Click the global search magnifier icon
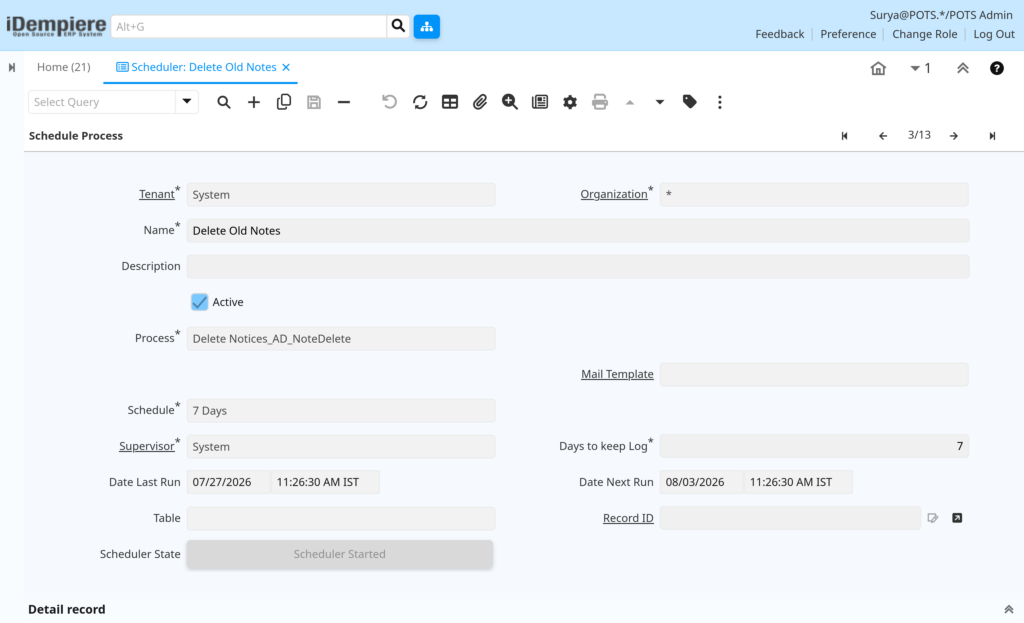Viewport: 1024px width, 623px height. click(398, 26)
